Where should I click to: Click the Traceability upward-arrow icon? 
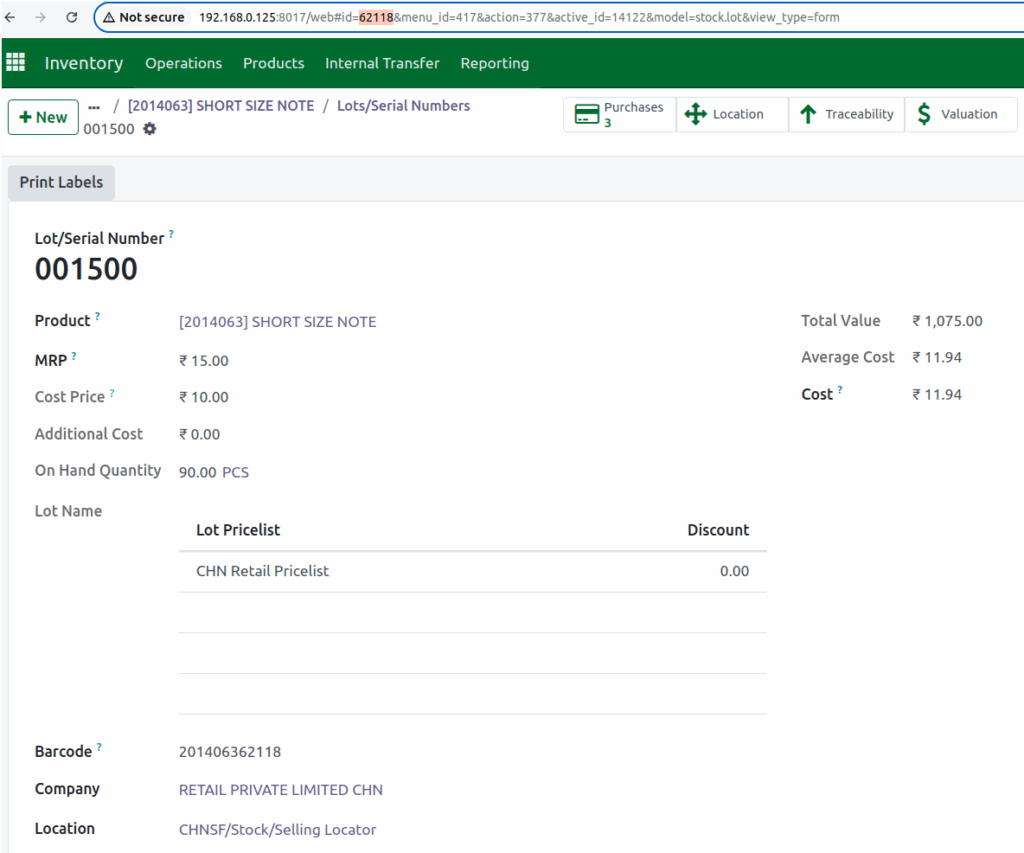[807, 114]
